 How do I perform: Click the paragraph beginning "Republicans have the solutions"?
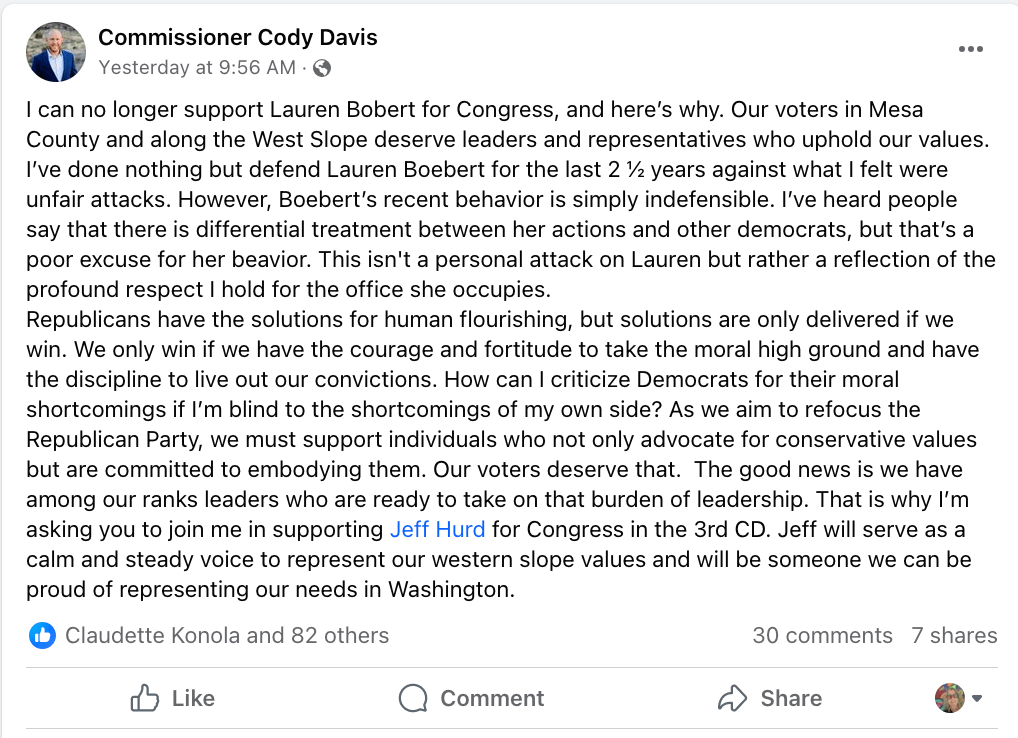click(x=490, y=320)
